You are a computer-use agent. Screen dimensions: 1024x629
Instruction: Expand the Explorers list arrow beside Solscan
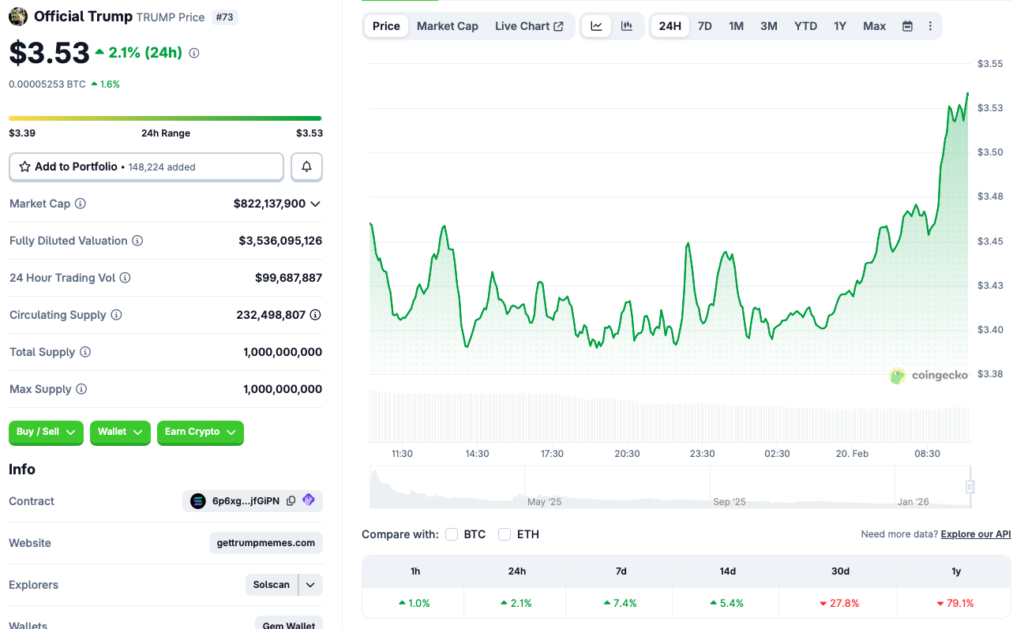click(311, 585)
